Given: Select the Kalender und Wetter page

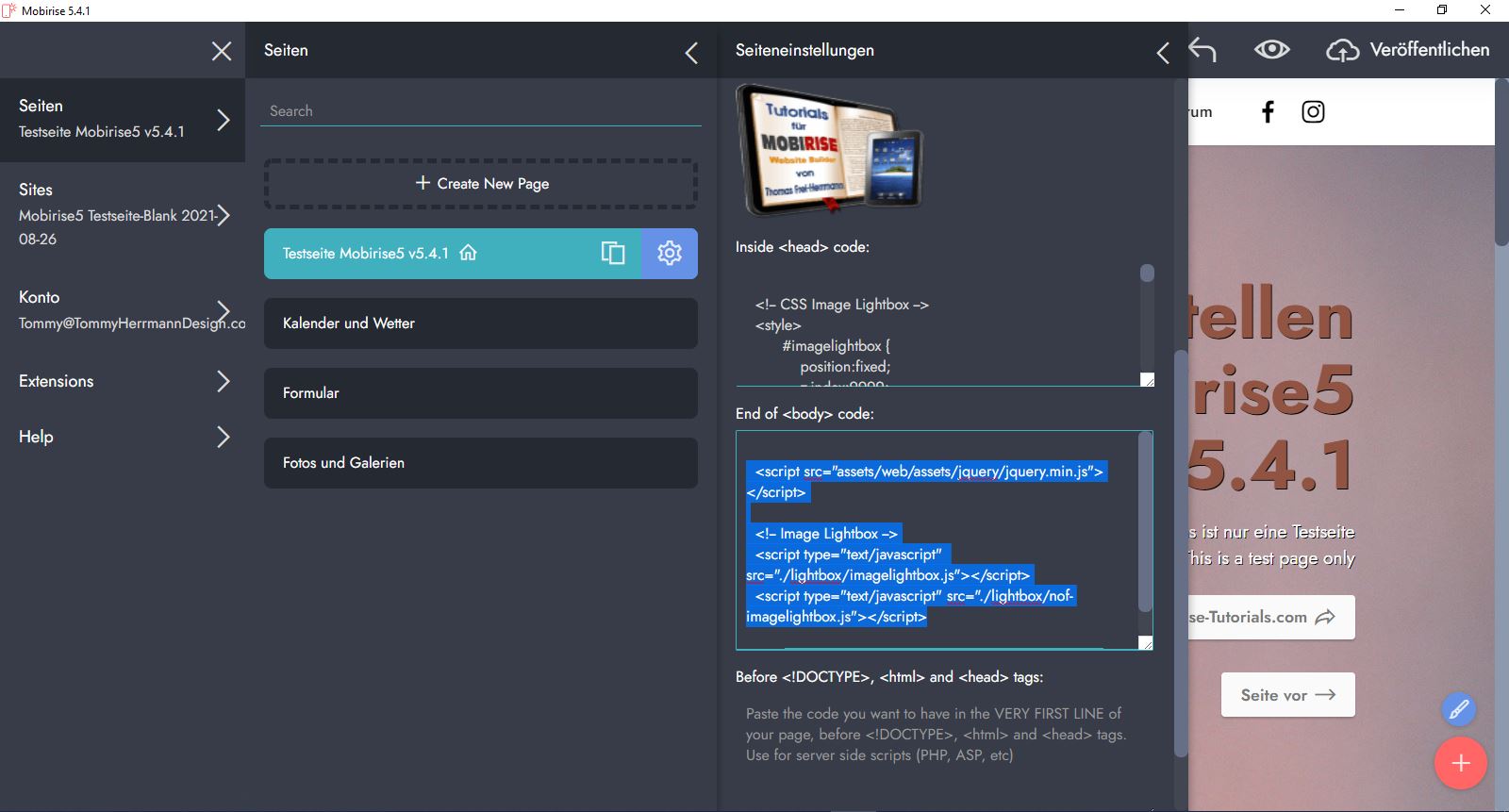Looking at the screenshot, I should point(481,323).
